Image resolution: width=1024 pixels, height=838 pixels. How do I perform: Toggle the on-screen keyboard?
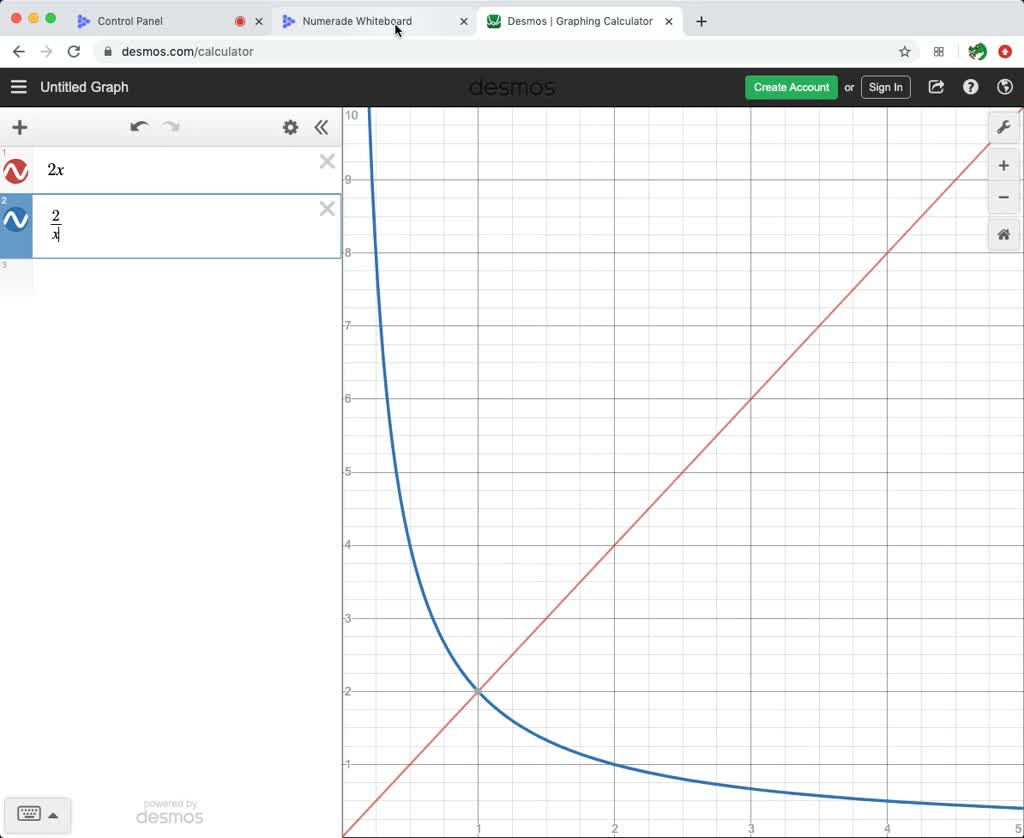[x=30, y=814]
